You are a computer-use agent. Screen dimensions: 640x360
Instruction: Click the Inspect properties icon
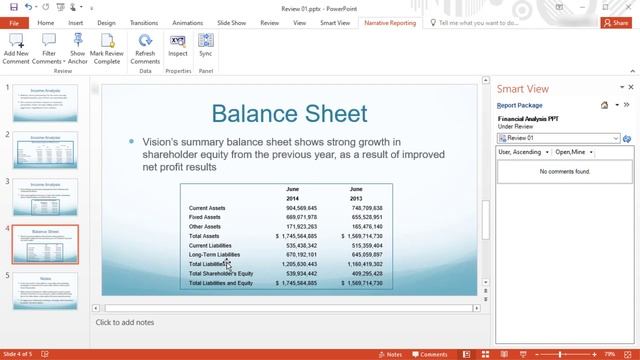pyautogui.click(x=178, y=45)
